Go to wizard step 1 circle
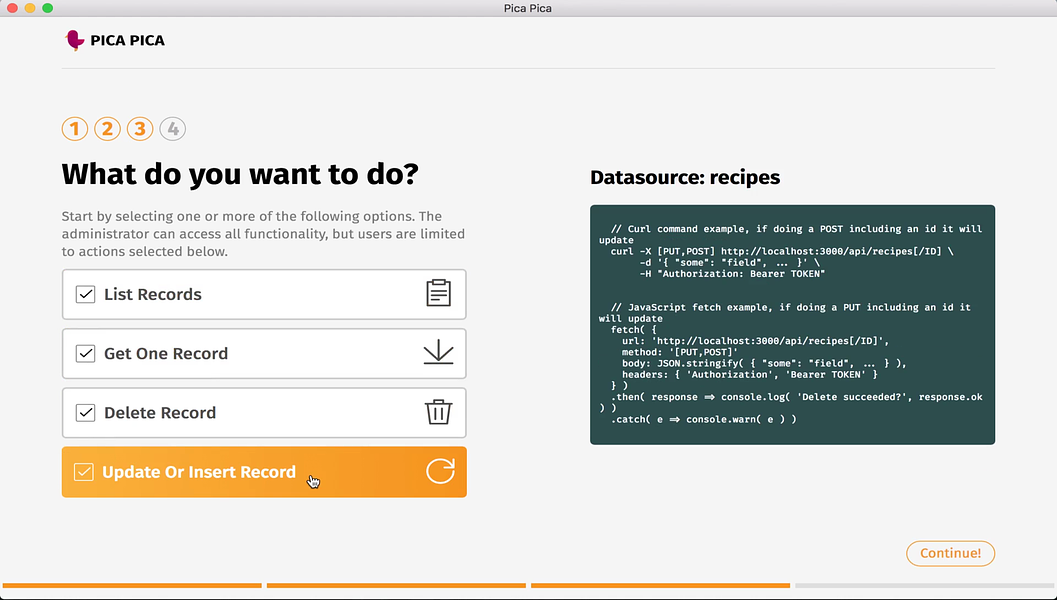Screen dimensions: 1057x600 (75, 128)
